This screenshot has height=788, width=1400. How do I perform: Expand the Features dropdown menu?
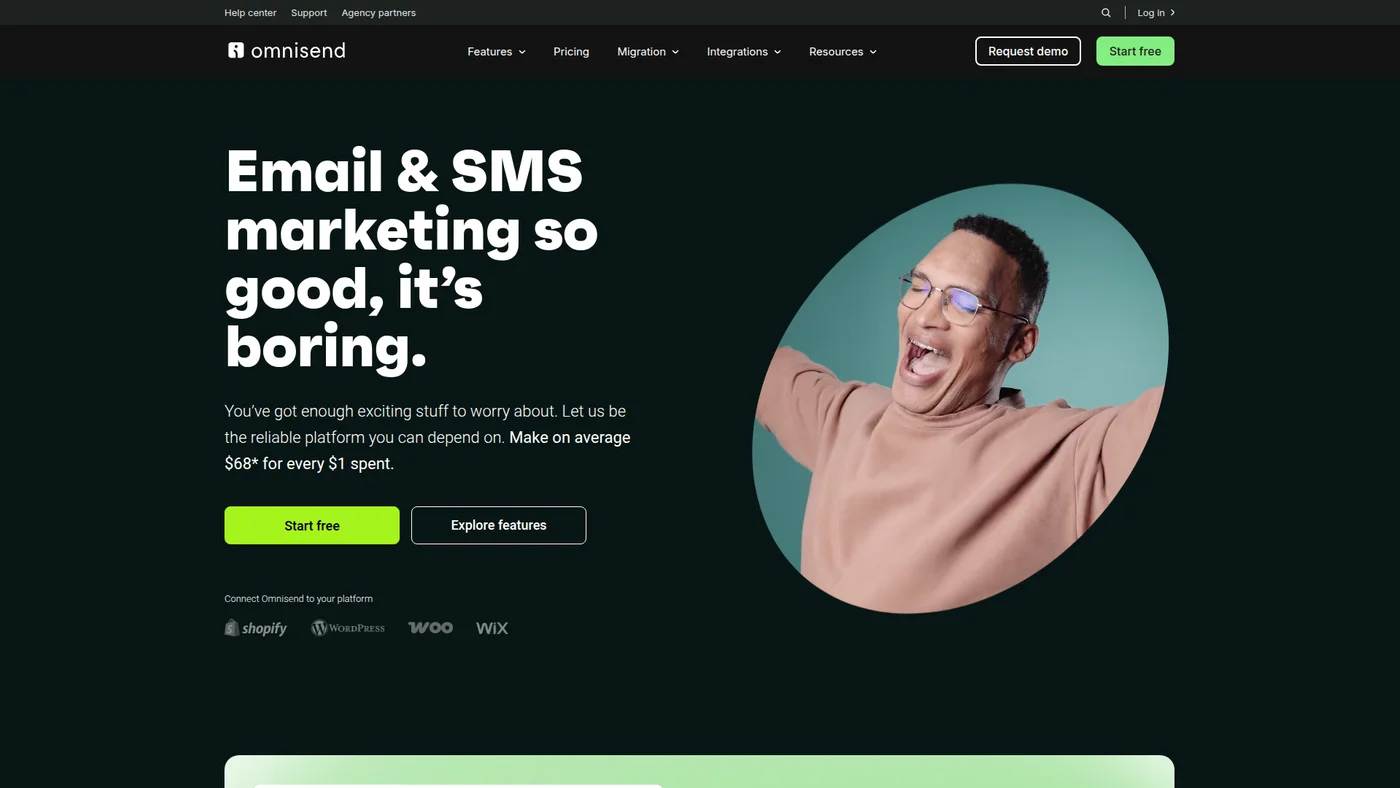pyautogui.click(x=496, y=52)
